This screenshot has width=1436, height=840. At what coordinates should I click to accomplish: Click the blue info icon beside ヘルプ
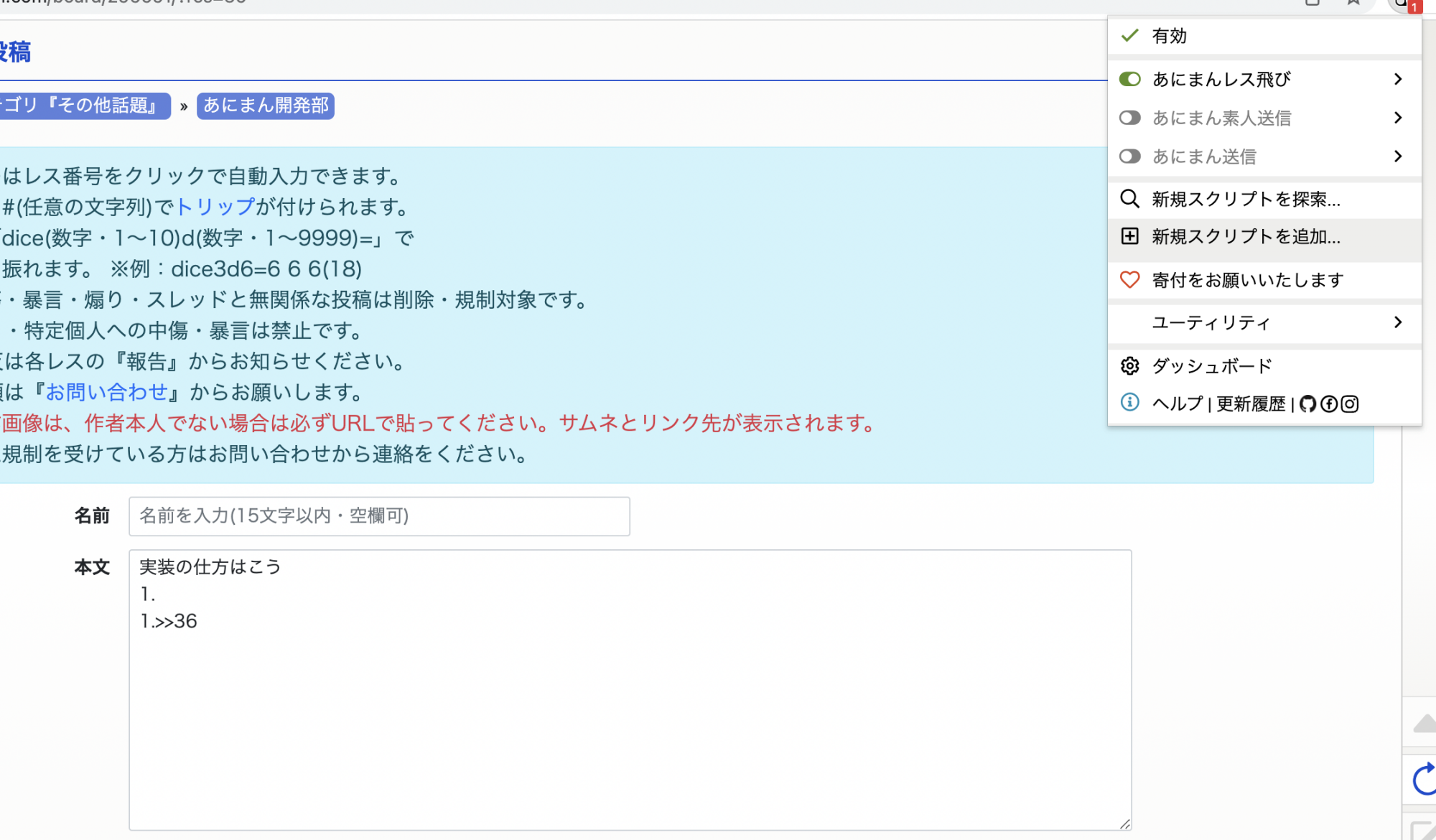point(1129,403)
